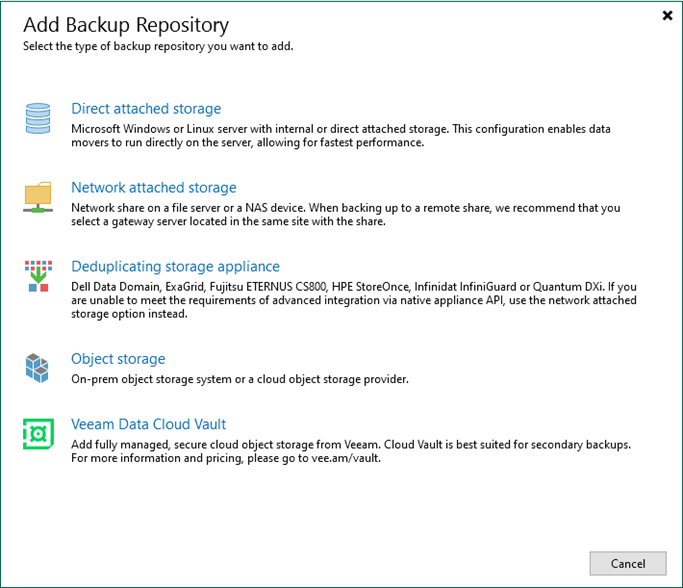This screenshot has height=588, width=683.
Task: Click the 'Add fully managed, secure cloud' description
Action: tap(351, 451)
